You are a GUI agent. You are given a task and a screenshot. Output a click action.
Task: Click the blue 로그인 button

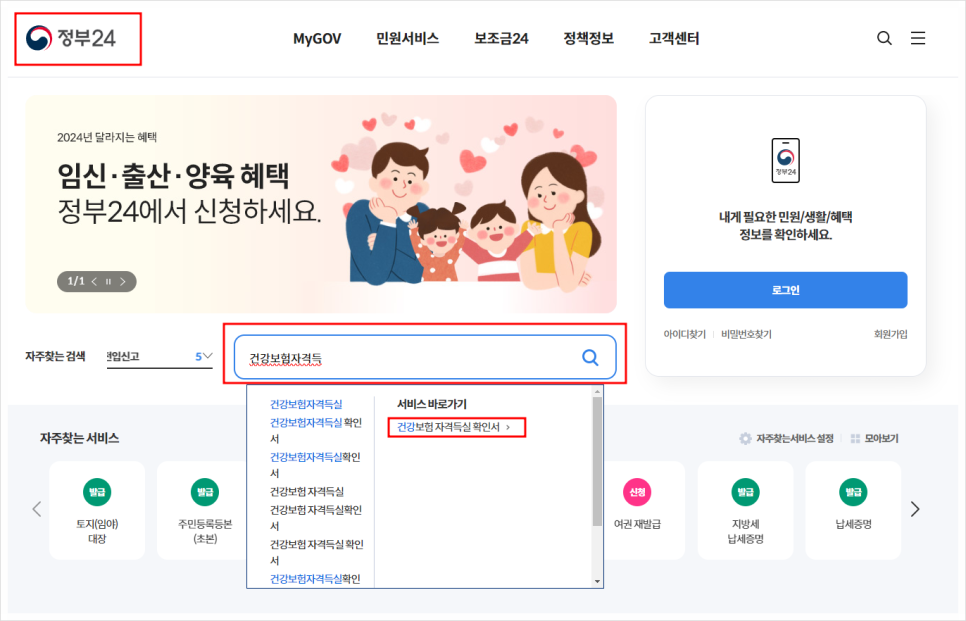tap(785, 289)
